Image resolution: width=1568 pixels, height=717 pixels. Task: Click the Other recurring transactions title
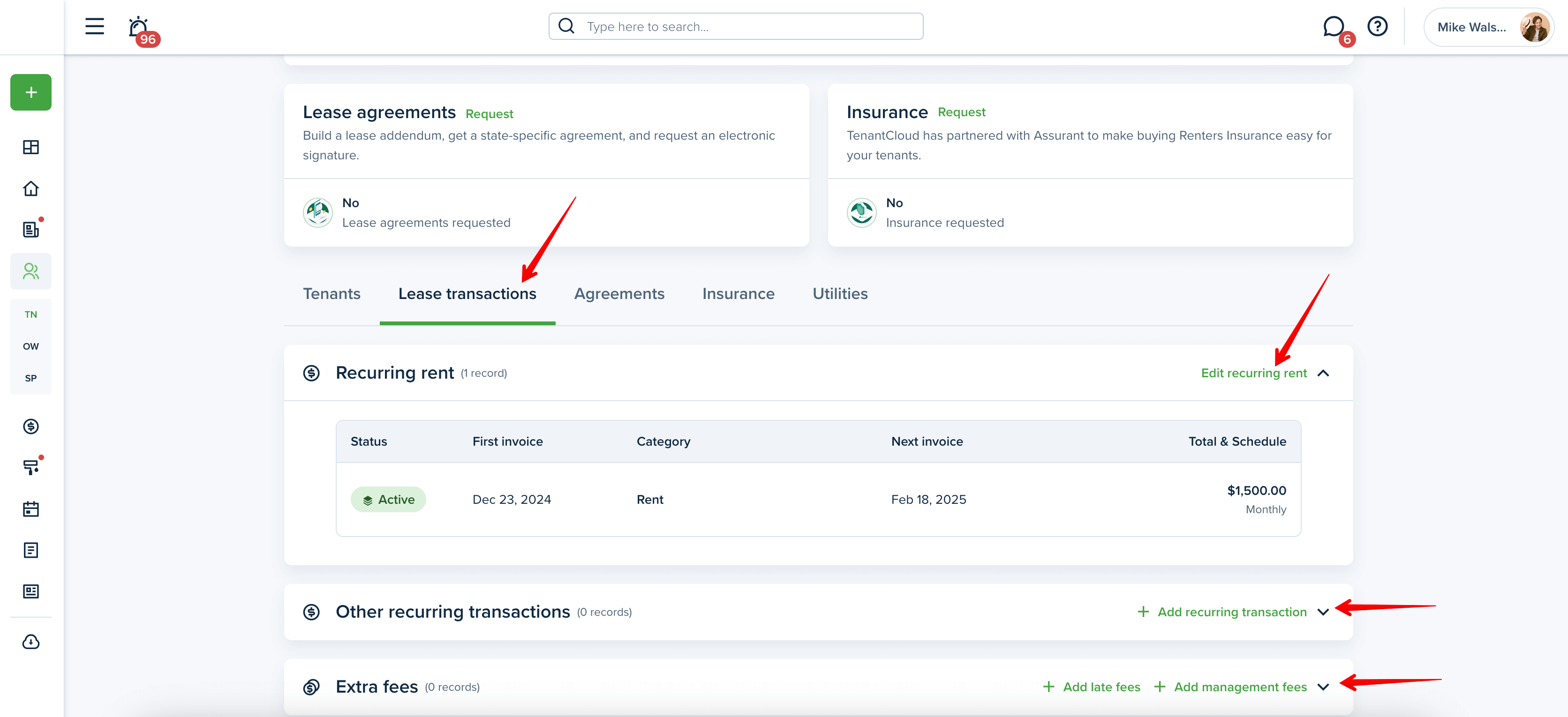click(x=453, y=612)
